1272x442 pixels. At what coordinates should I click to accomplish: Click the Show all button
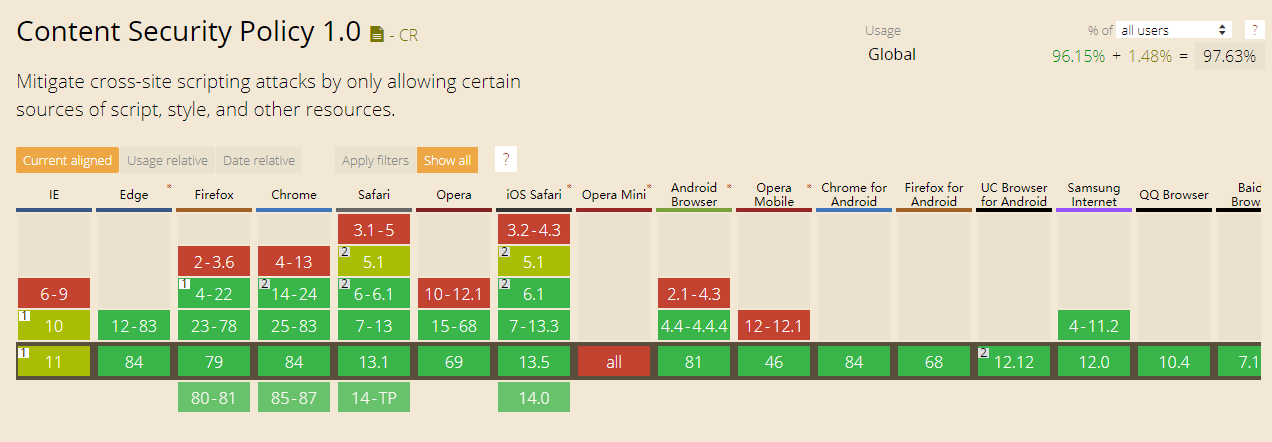tap(447, 160)
